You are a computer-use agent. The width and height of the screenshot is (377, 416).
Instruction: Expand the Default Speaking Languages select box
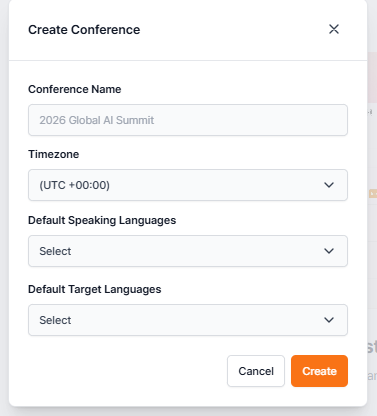pyautogui.click(x=188, y=251)
